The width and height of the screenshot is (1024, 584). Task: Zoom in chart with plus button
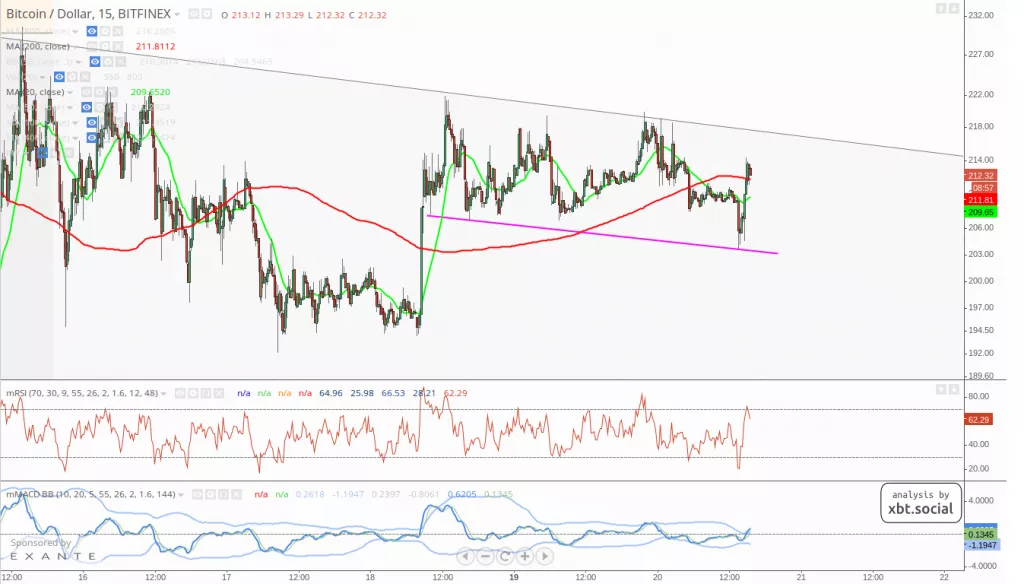(x=524, y=556)
